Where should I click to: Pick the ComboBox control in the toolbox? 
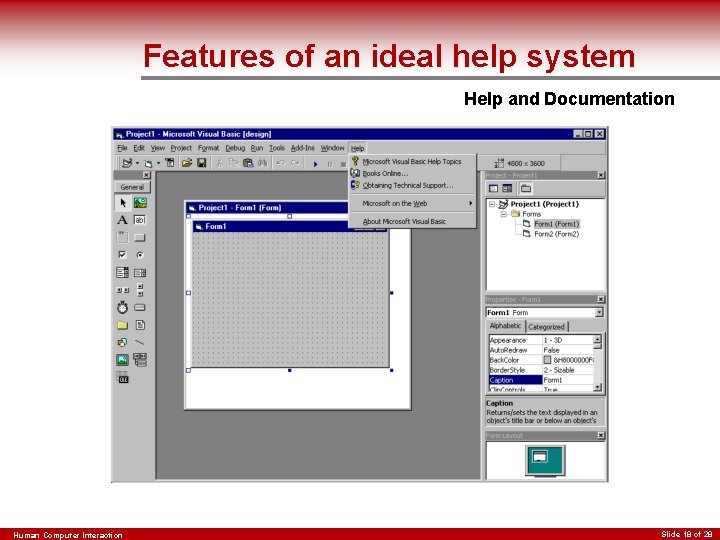click(122, 273)
